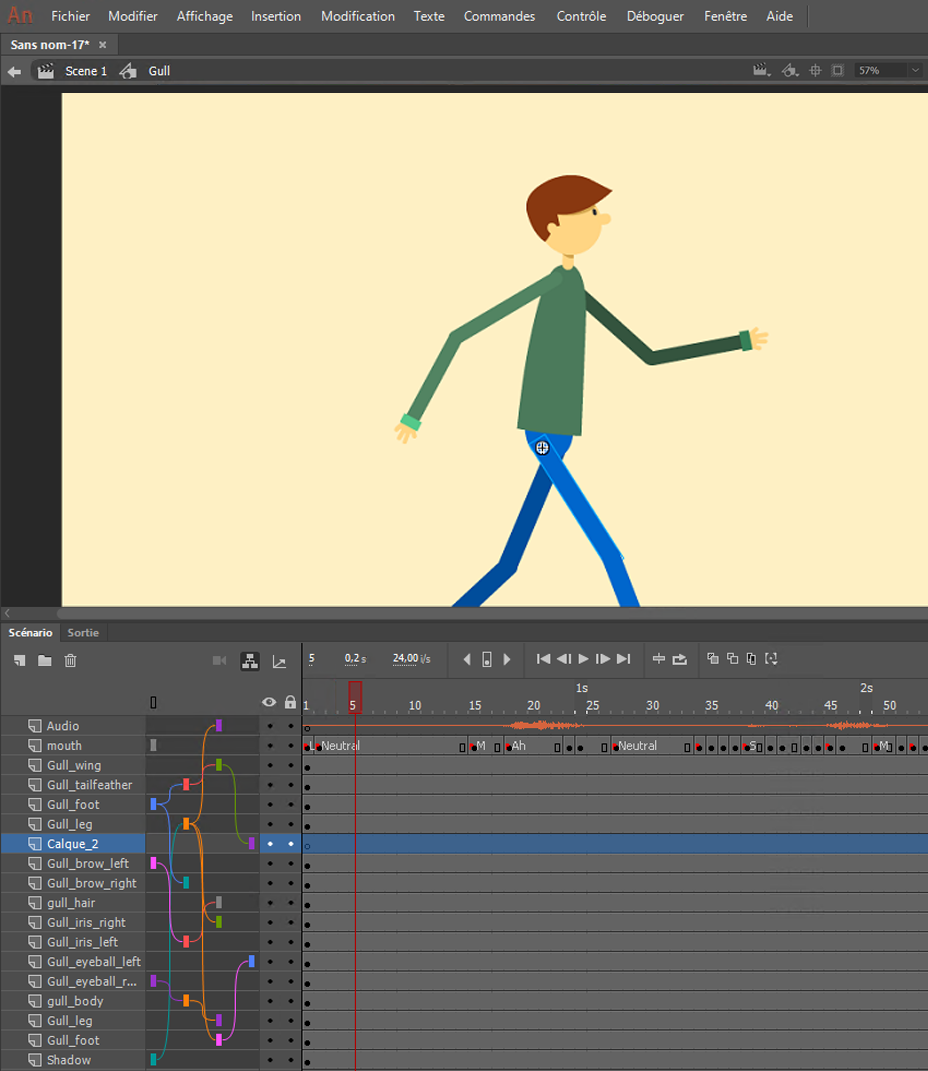The width and height of the screenshot is (928, 1071).
Task: Click the Scene 1 breadcrumb link
Action: tap(86, 71)
